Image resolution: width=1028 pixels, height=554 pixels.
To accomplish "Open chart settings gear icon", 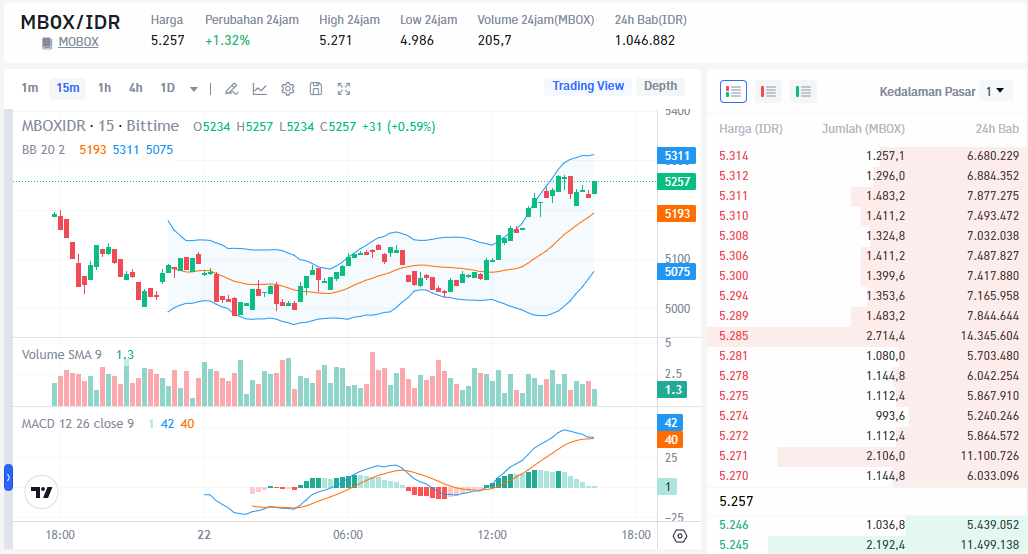I will [x=288, y=89].
